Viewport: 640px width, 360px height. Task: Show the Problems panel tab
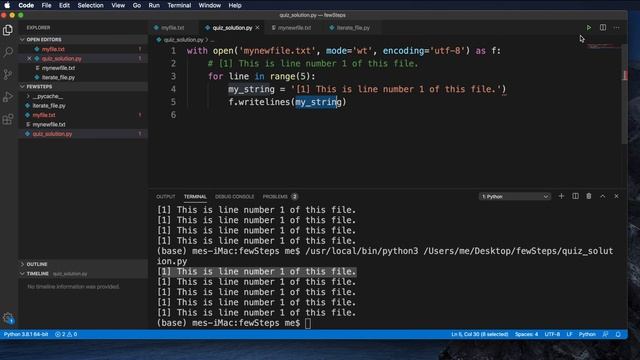(x=280, y=197)
